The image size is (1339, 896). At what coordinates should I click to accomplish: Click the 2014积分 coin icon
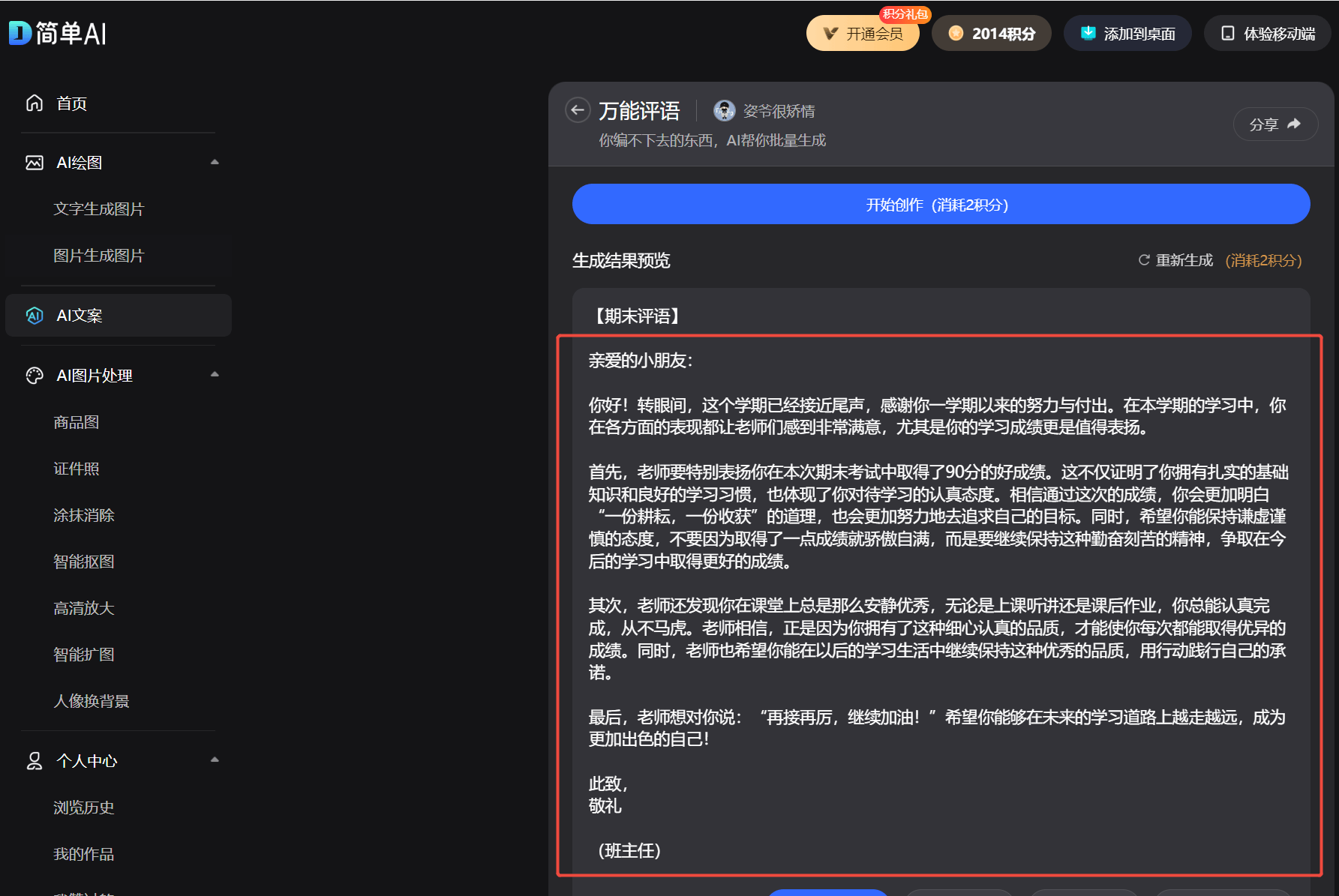956,34
